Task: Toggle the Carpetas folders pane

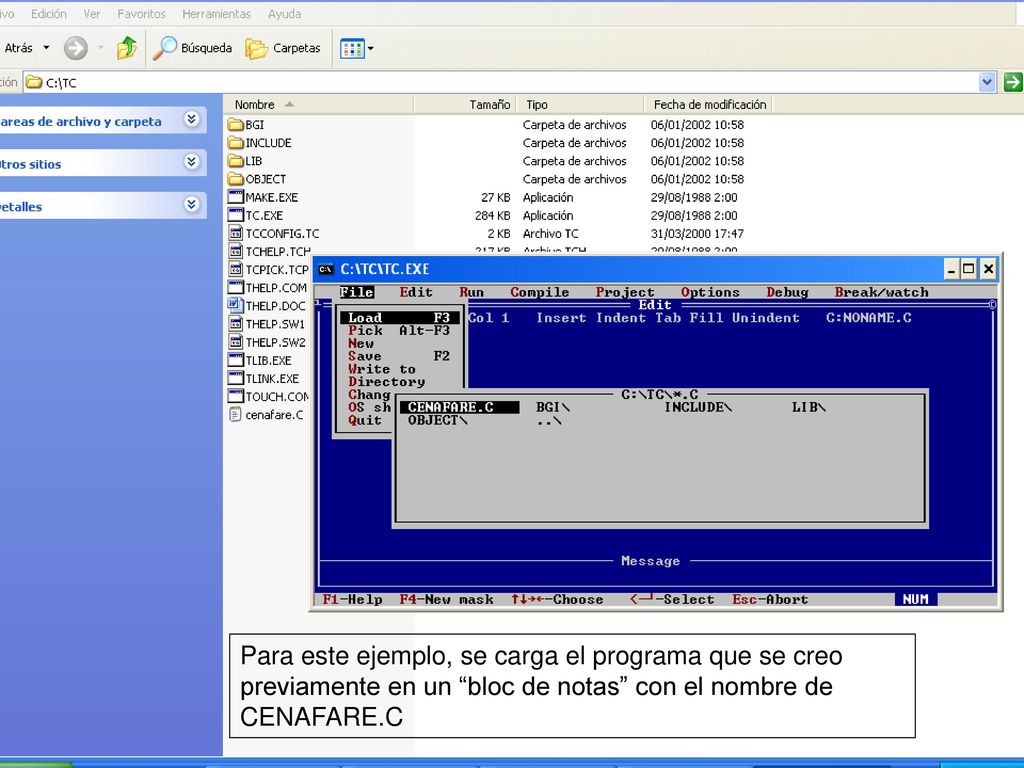Action: click(283, 48)
